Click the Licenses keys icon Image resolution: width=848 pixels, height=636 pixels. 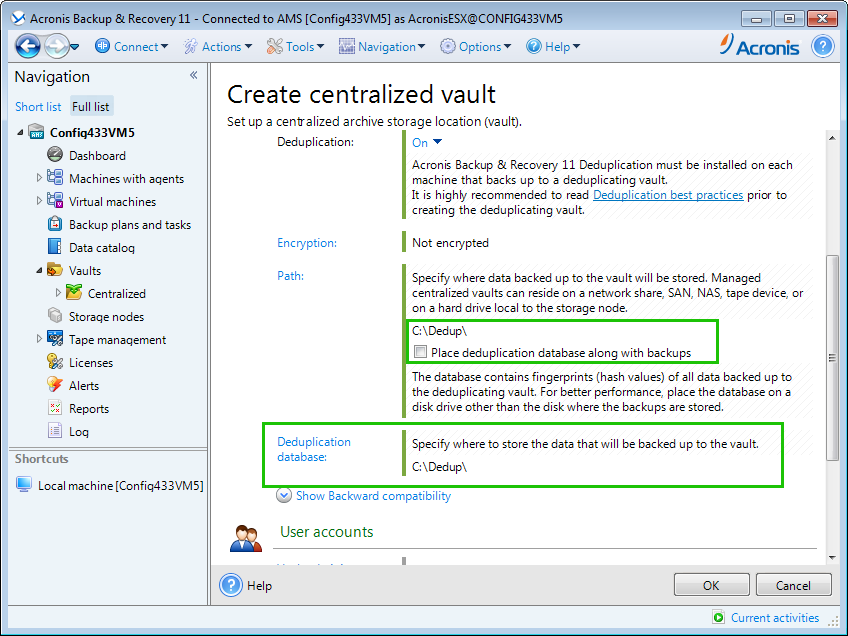tap(55, 361)
